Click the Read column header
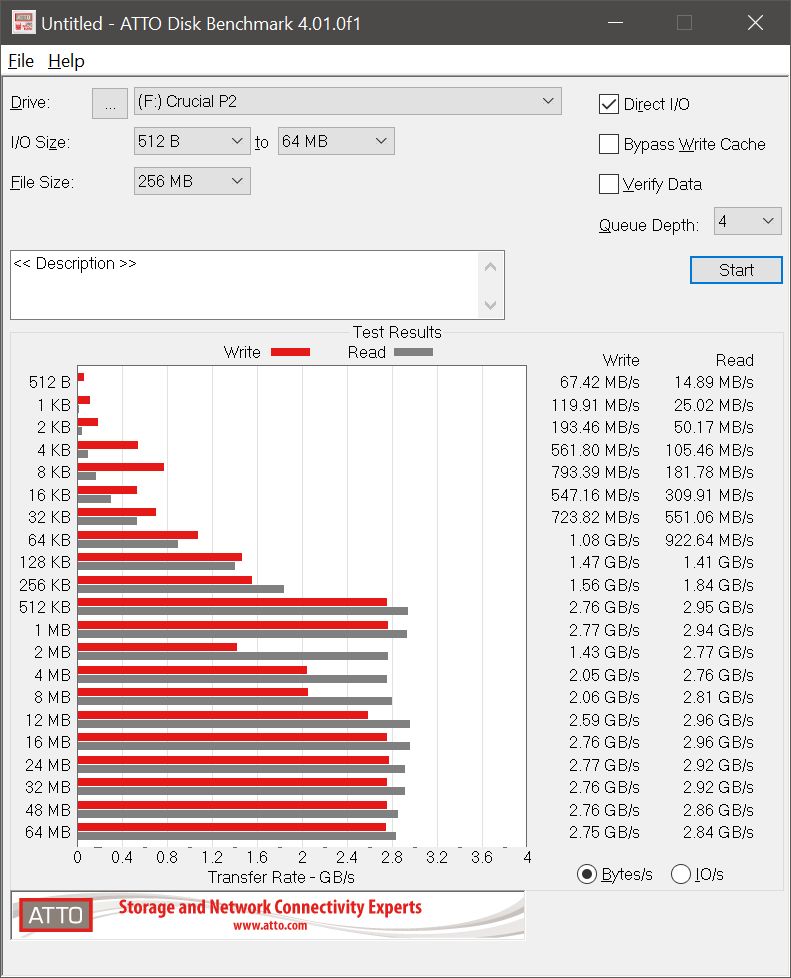This screenshot has width=791, height=978. pos(735,361)
